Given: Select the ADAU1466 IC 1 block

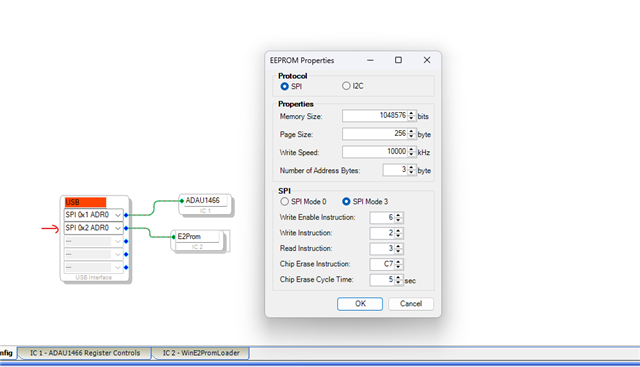Looking at the screenshot, I should (x=205, y=205).
